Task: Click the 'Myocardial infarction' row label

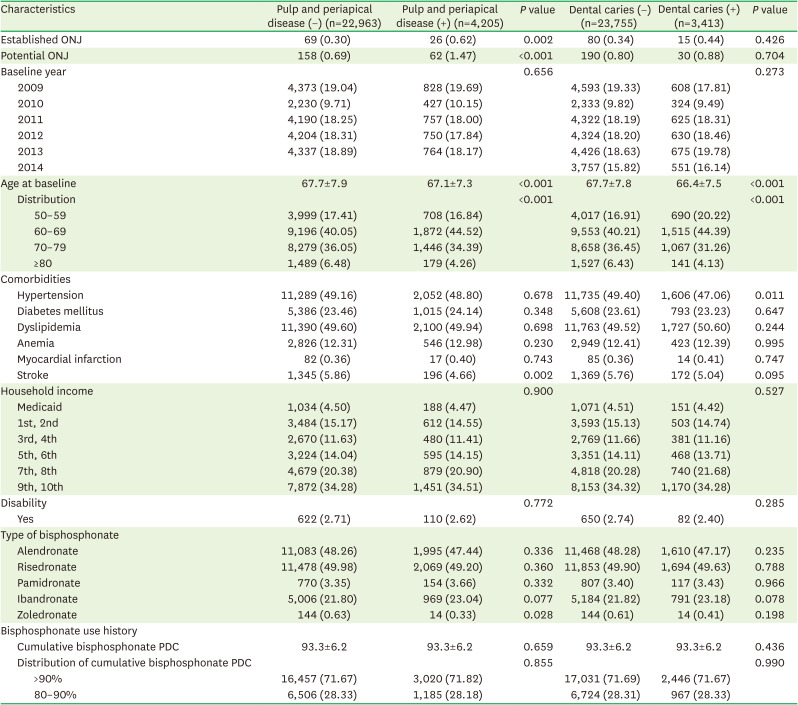Action: 69,359
